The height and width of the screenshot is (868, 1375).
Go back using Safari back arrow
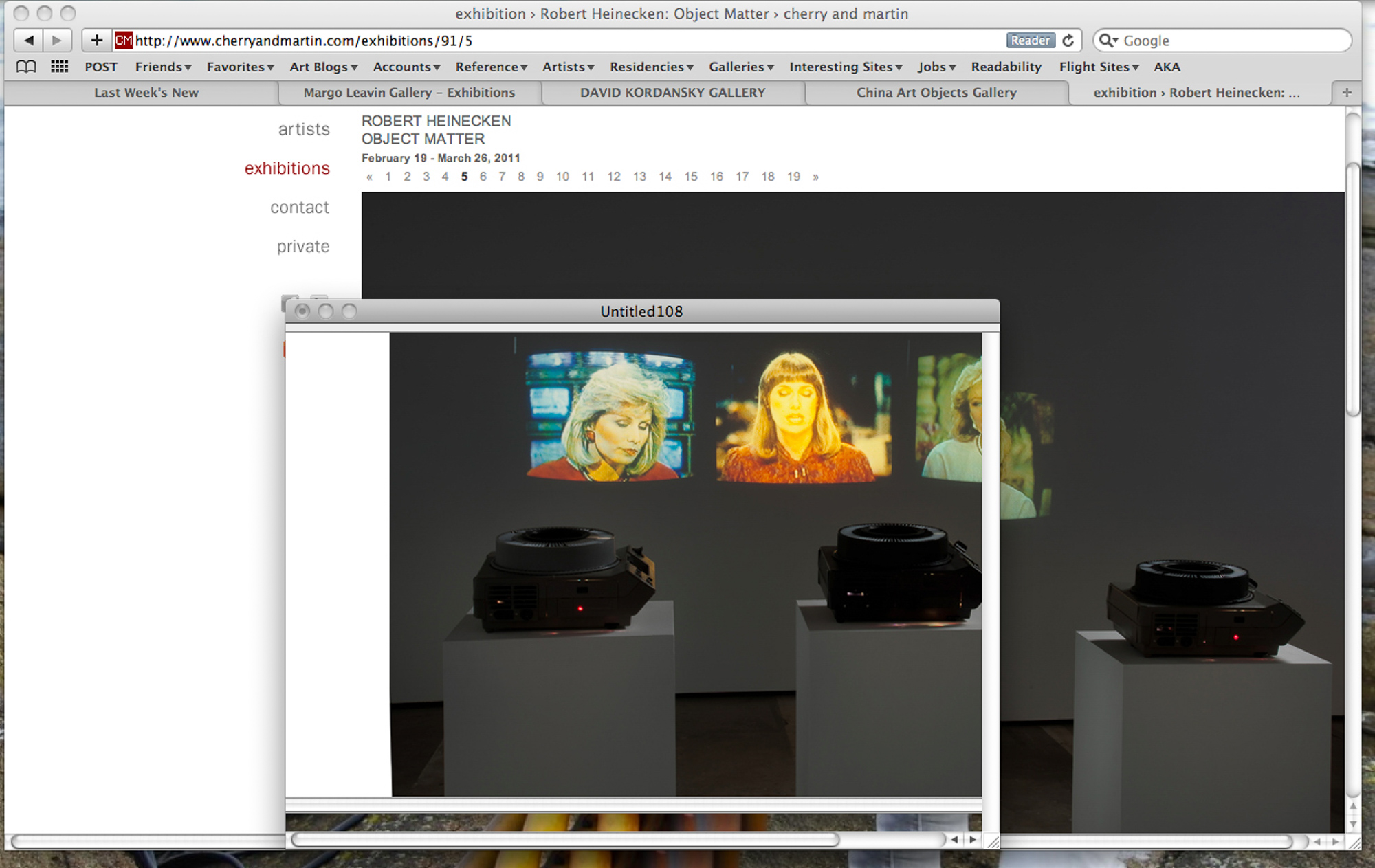click(28, 41)
